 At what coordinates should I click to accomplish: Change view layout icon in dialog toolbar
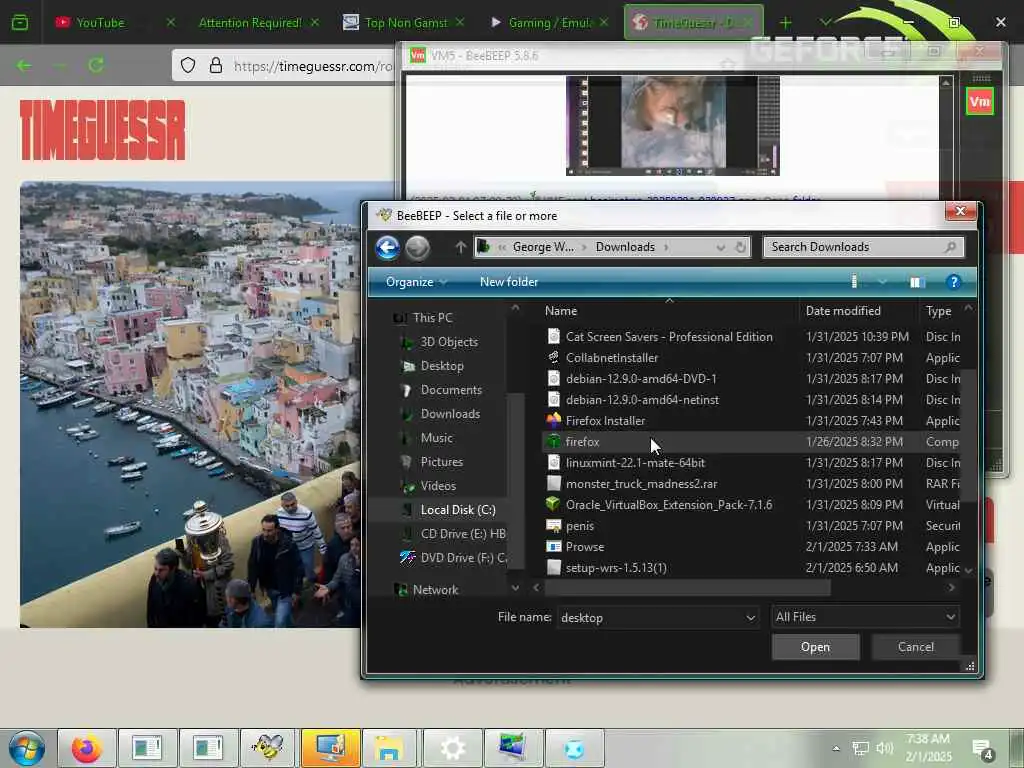(x=854, y=281)
